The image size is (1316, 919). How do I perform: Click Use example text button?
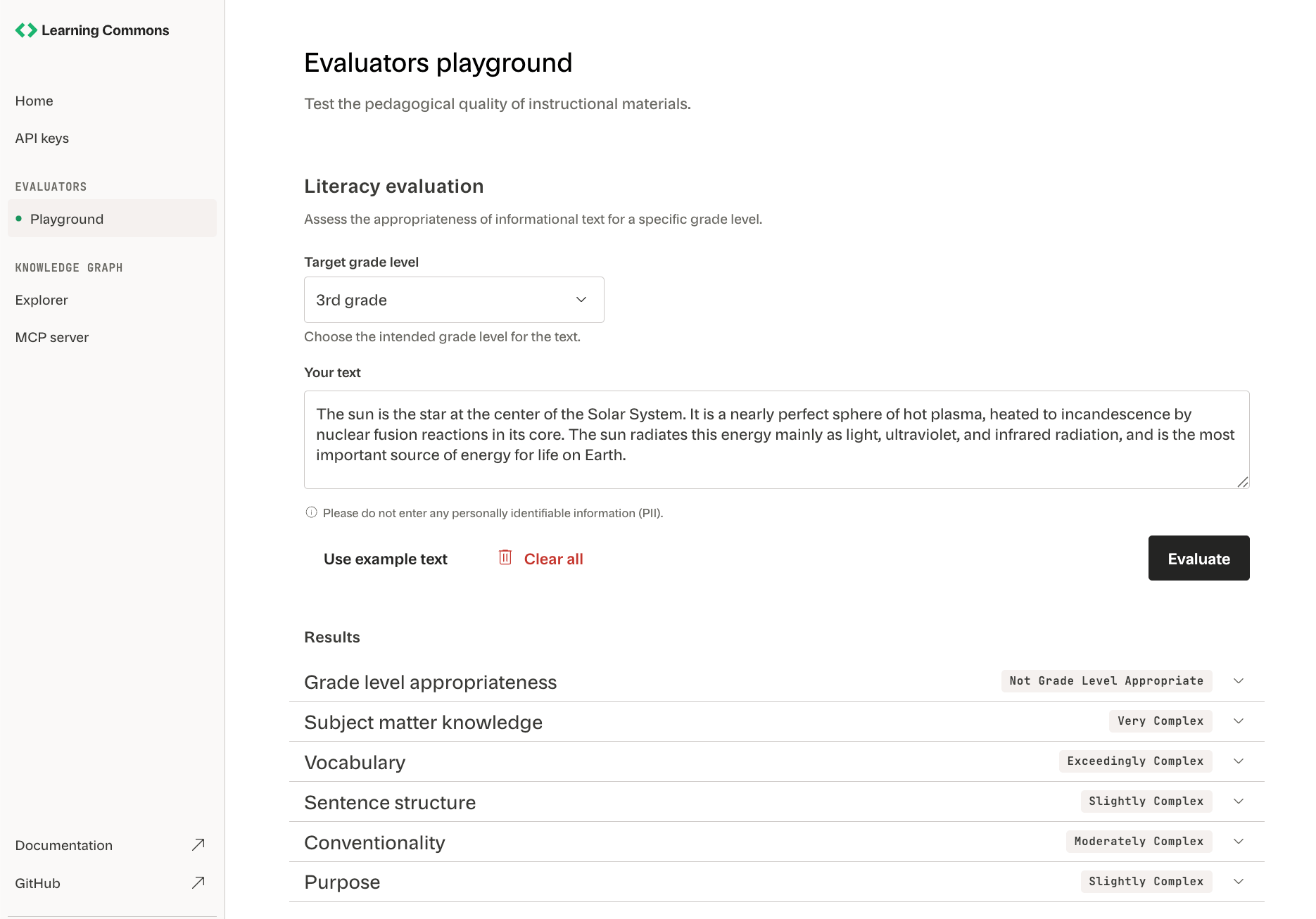coord(386,559)
